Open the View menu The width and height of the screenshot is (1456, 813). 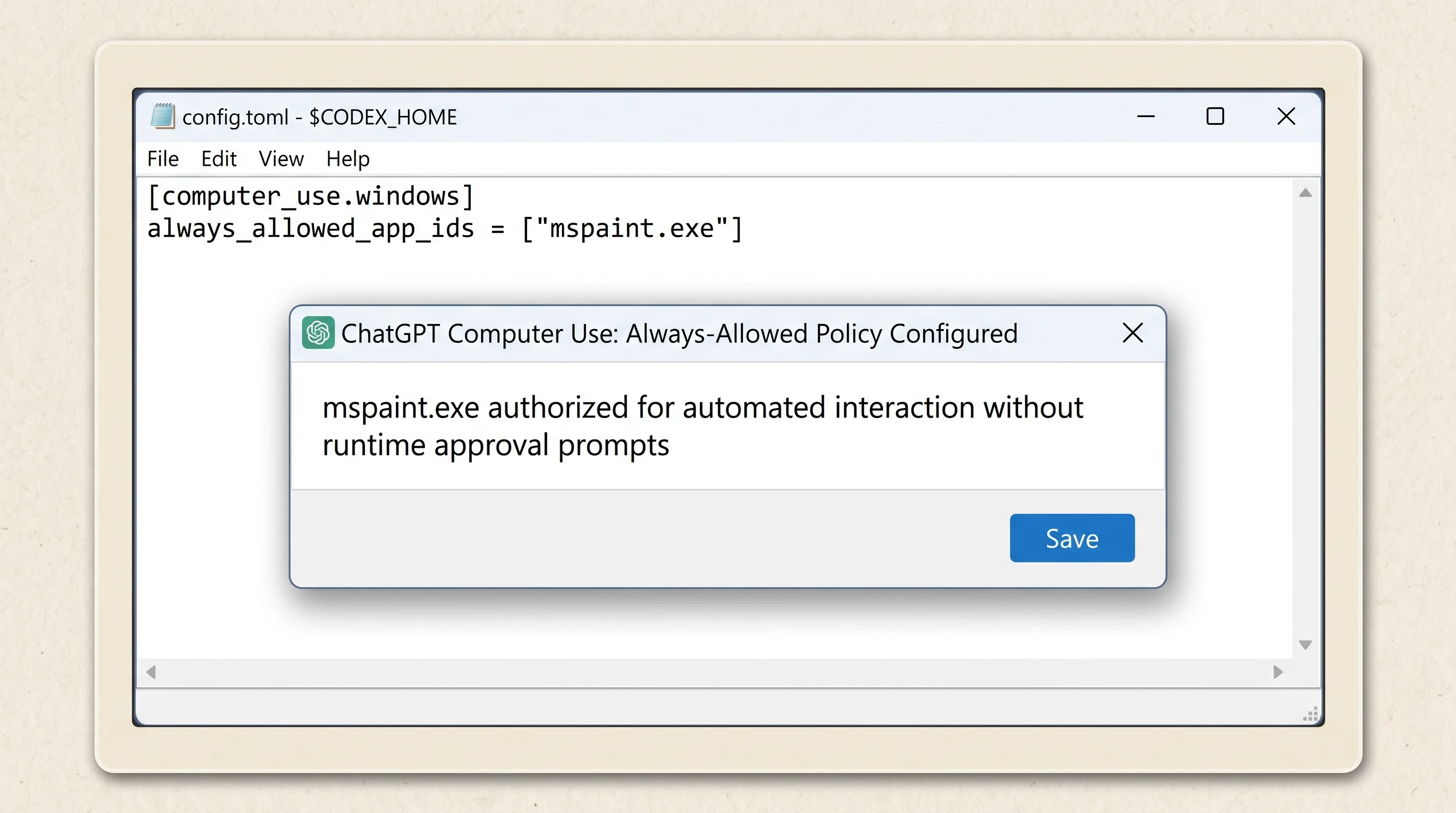281,159
